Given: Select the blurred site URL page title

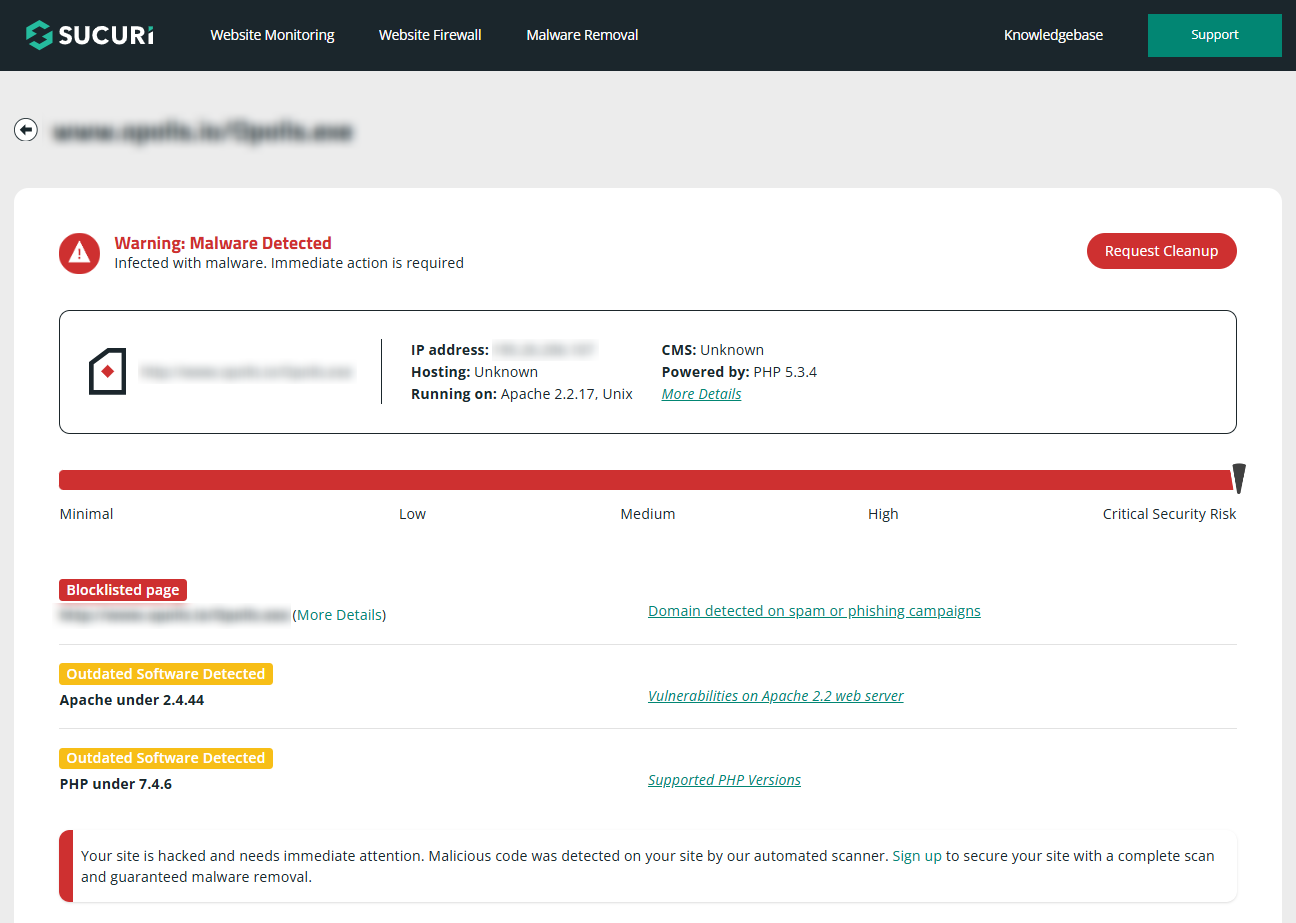Looking at the screenshot, I should coord(203,131).
